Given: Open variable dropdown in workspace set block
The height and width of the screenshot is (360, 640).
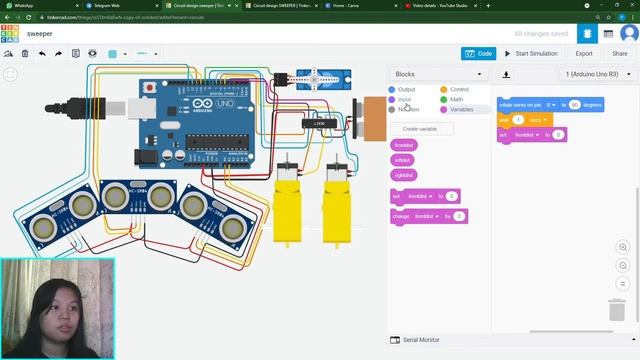Looking at the screenshot, I should pyautogui.click(x=527, y=135).
